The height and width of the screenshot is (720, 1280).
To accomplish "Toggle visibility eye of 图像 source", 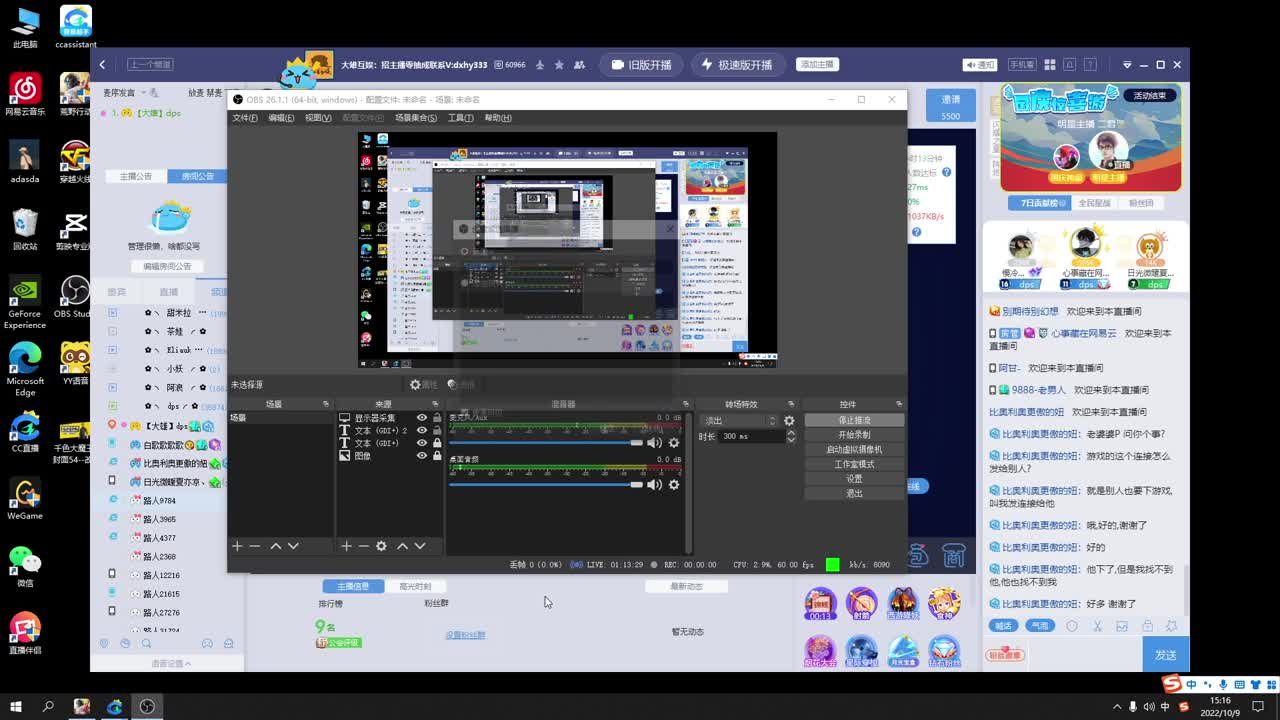I will click(422, 455).
